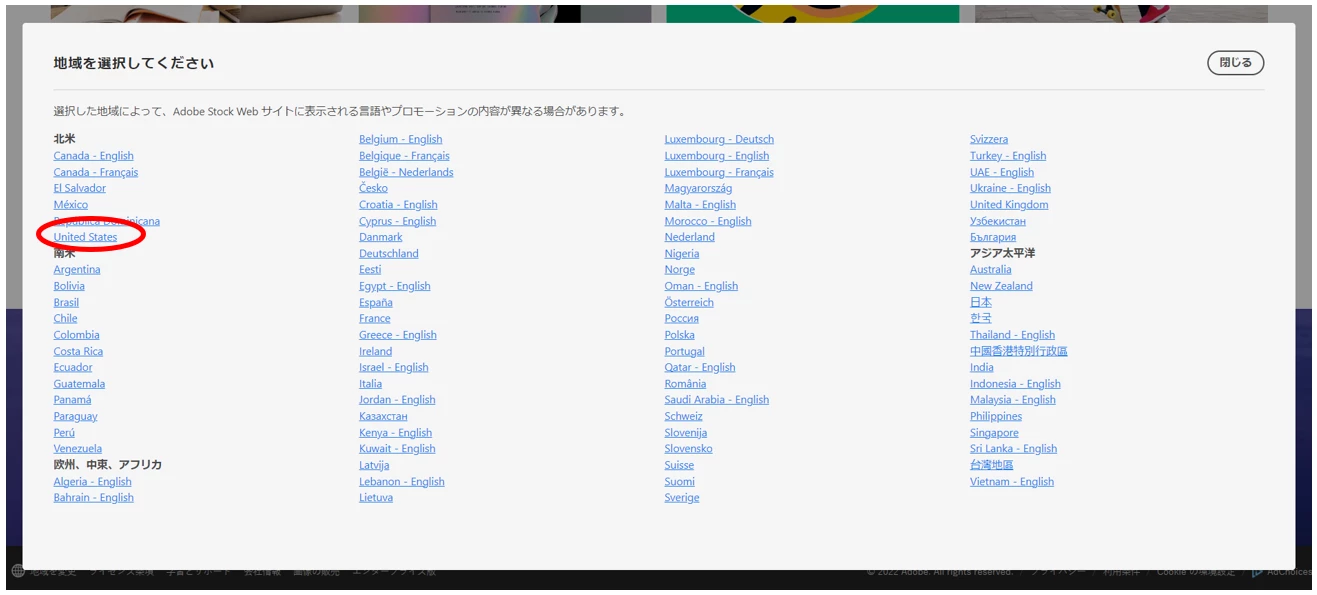
Task: Choose Saudi Arabia - English region
Action: pyautogui.click(x=717, y=400)
